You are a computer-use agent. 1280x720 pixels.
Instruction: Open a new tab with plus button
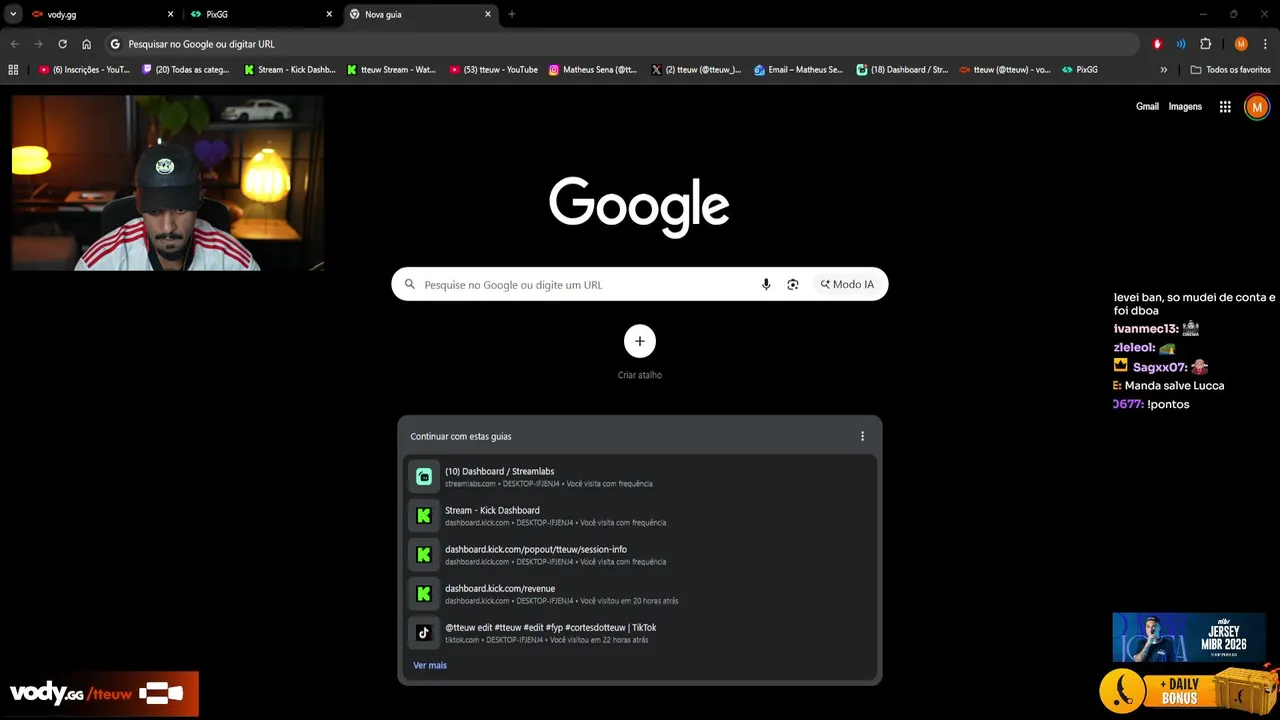[512, 14]
